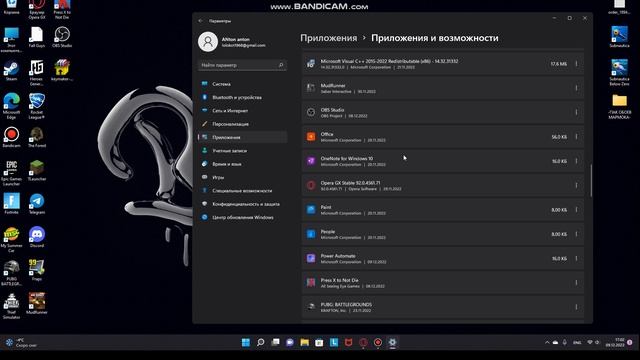This screenshot has width=640, height=360.
Task: Click the apps list vertical scrollbar
Action: (591, 180)
